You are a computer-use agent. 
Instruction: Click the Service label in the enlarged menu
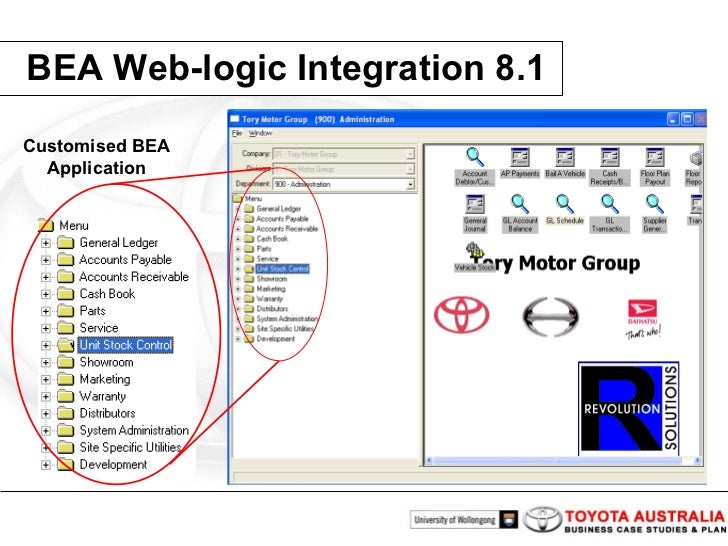(99, 328)
